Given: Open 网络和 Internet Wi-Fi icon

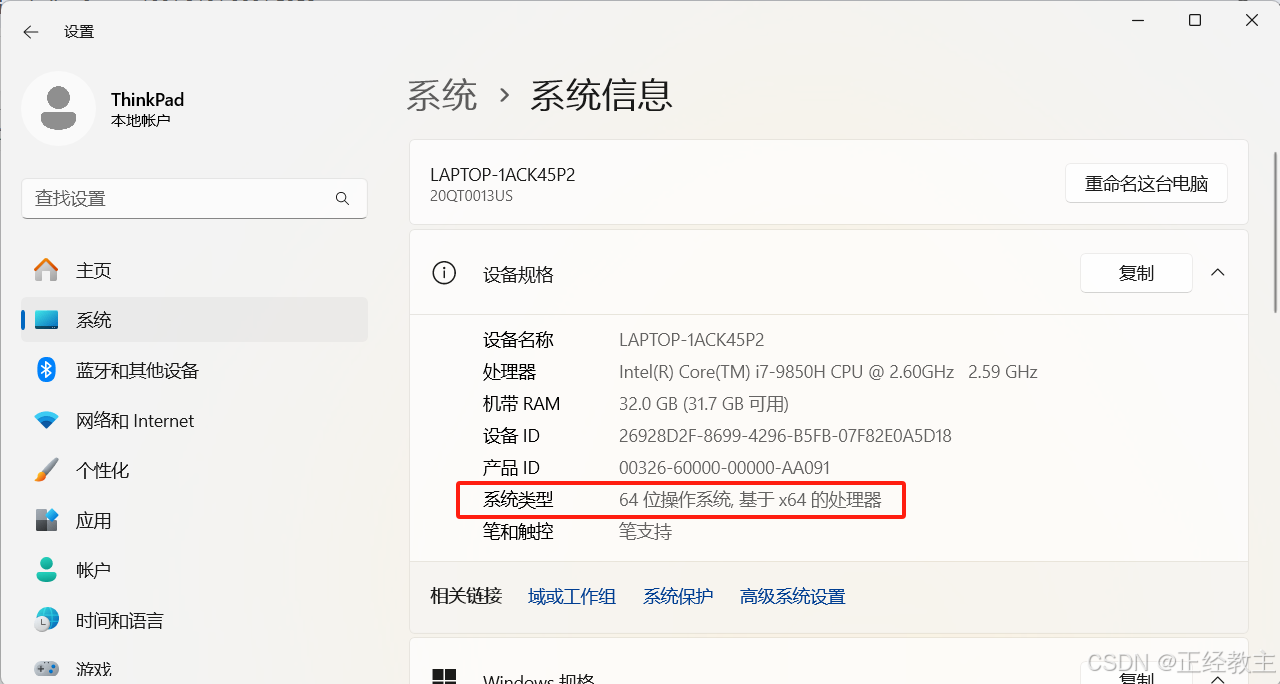Looking at the screenshot, I should click(x=46, y=421).
